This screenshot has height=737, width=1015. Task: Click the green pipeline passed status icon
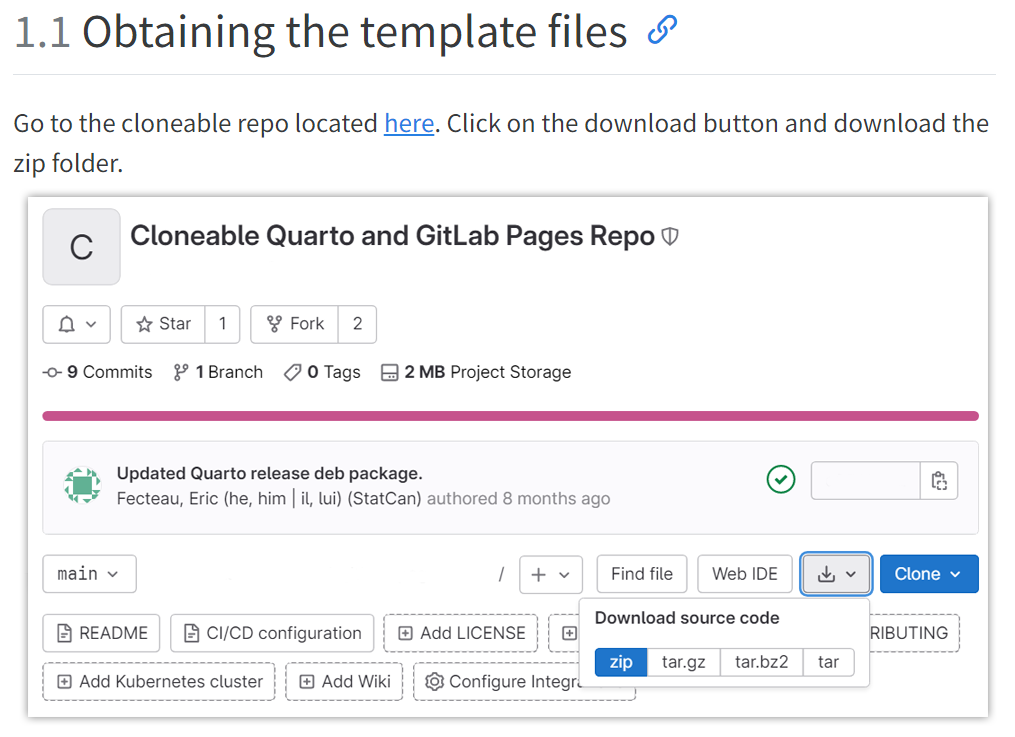click(x=780, y=480)
